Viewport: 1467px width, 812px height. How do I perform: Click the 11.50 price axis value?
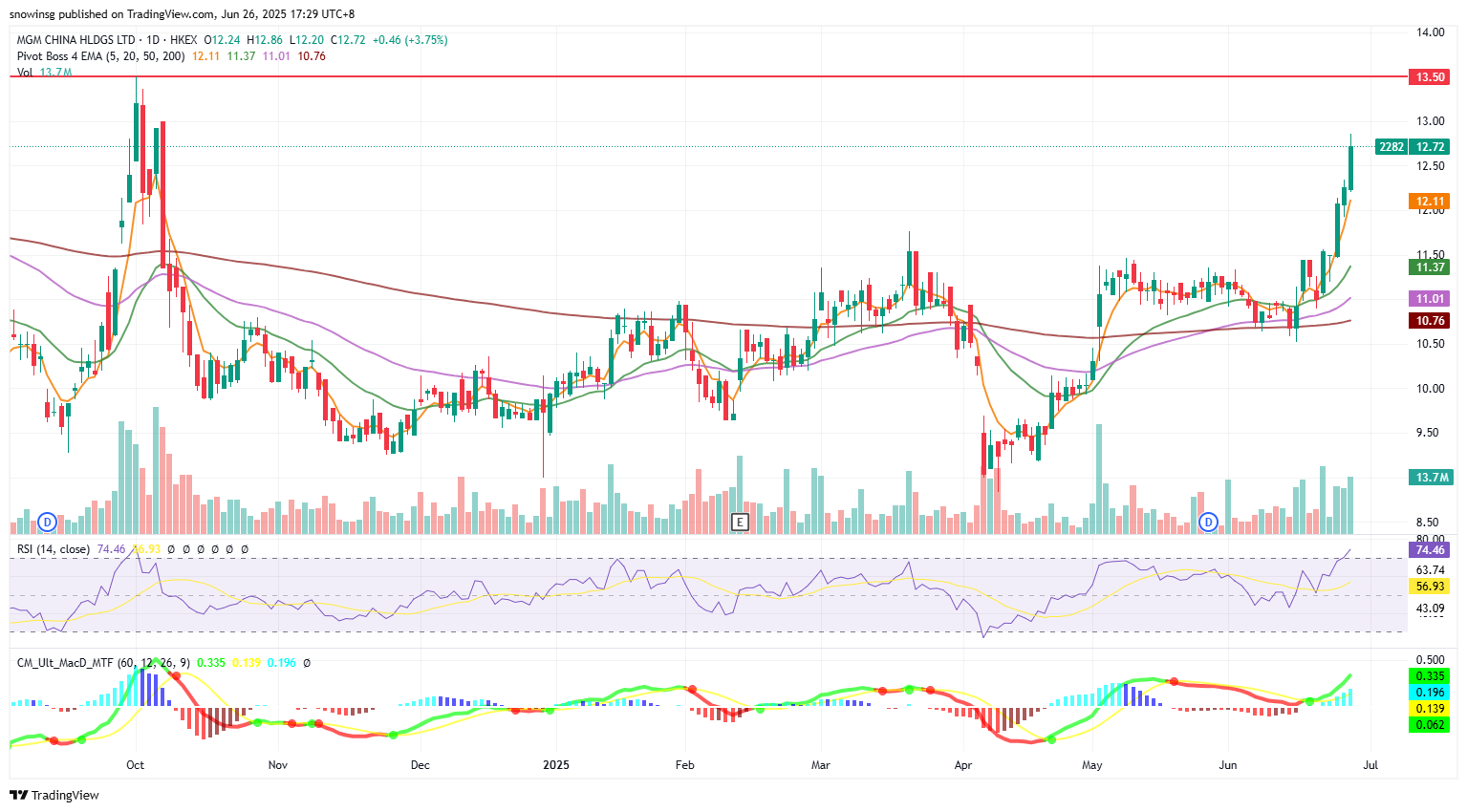tap(1430, 255)
